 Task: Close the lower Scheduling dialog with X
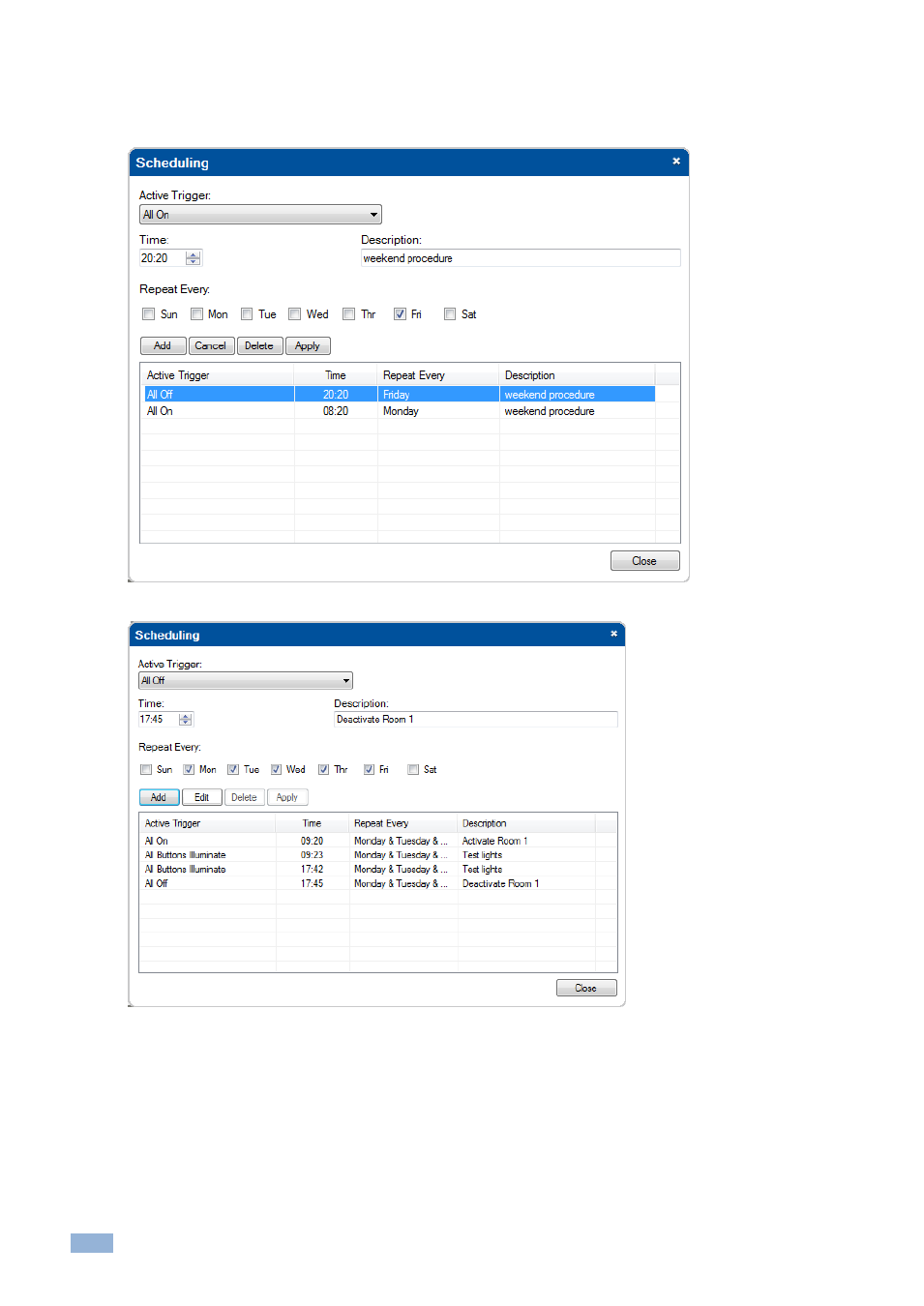[x=613, y=634]
